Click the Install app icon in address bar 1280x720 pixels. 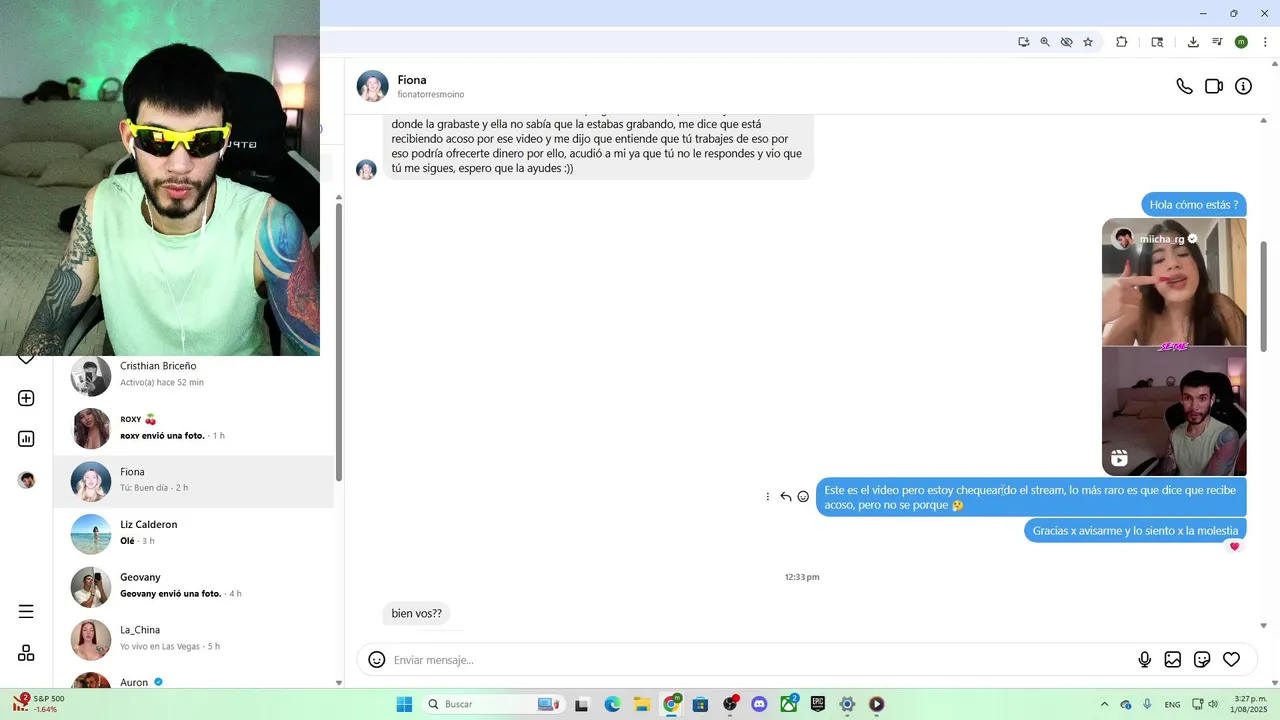click(1024, 42)
